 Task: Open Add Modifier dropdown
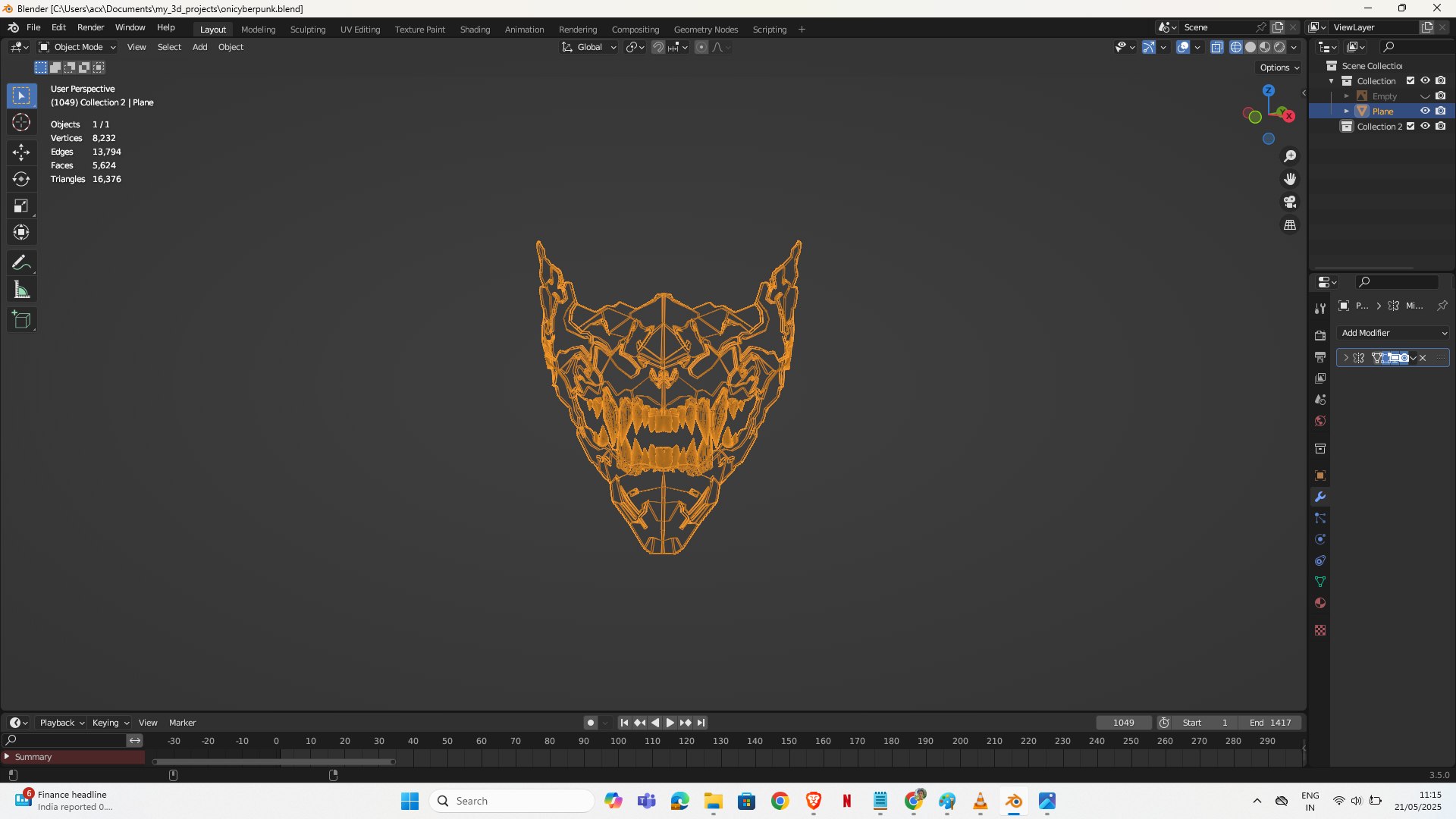1394,333
